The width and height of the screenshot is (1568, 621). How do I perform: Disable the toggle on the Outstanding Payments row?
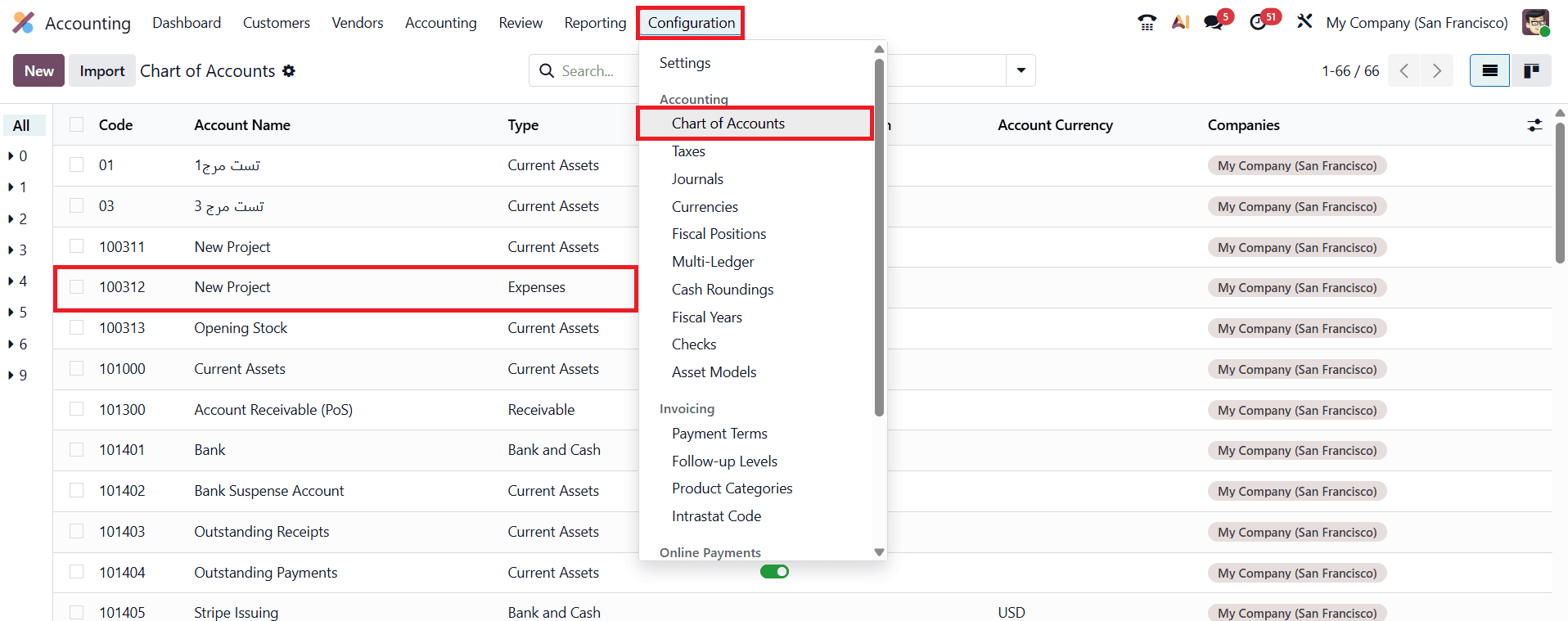(774, 572)
